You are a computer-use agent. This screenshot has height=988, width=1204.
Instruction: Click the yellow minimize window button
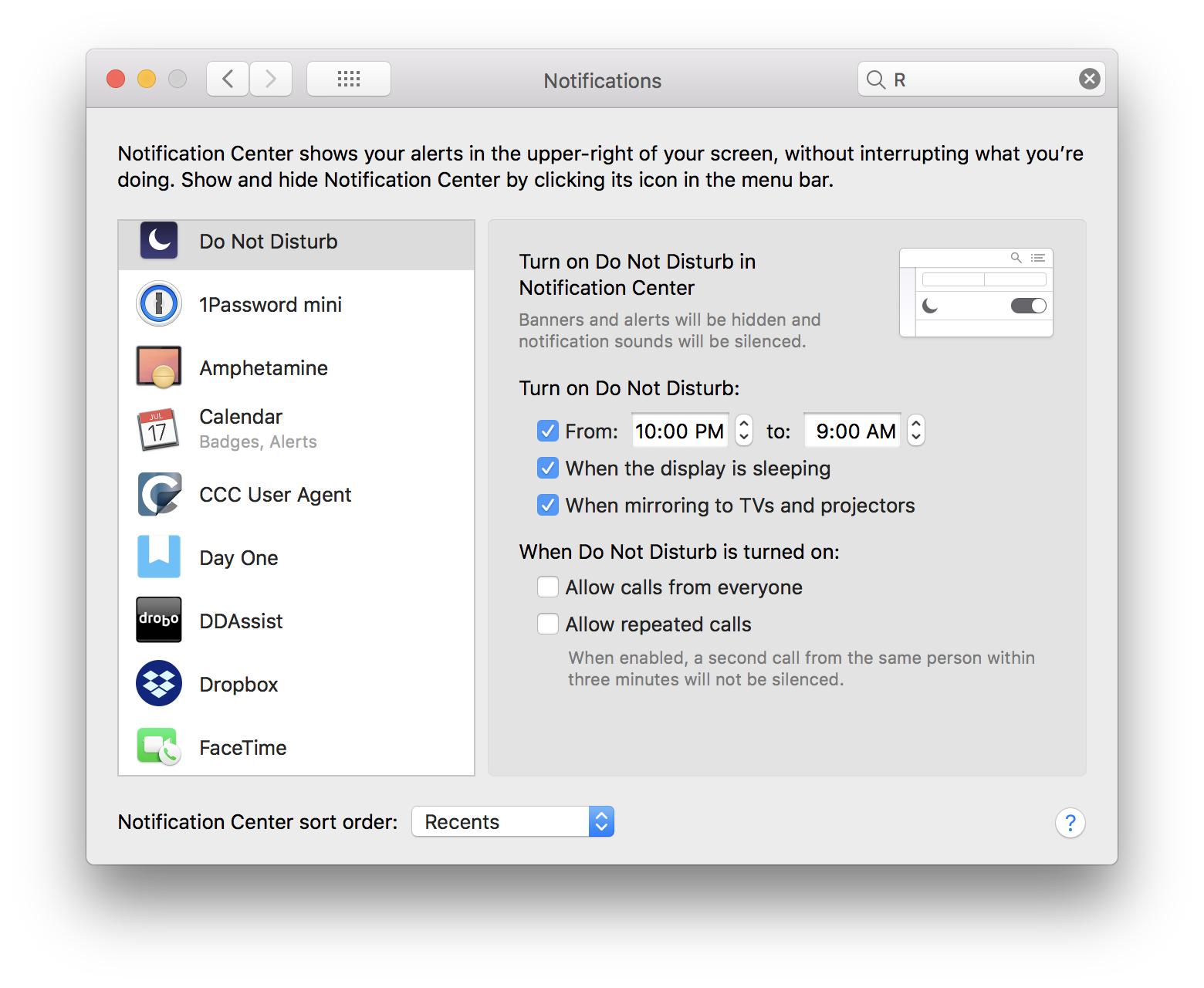tap(147, 79)
